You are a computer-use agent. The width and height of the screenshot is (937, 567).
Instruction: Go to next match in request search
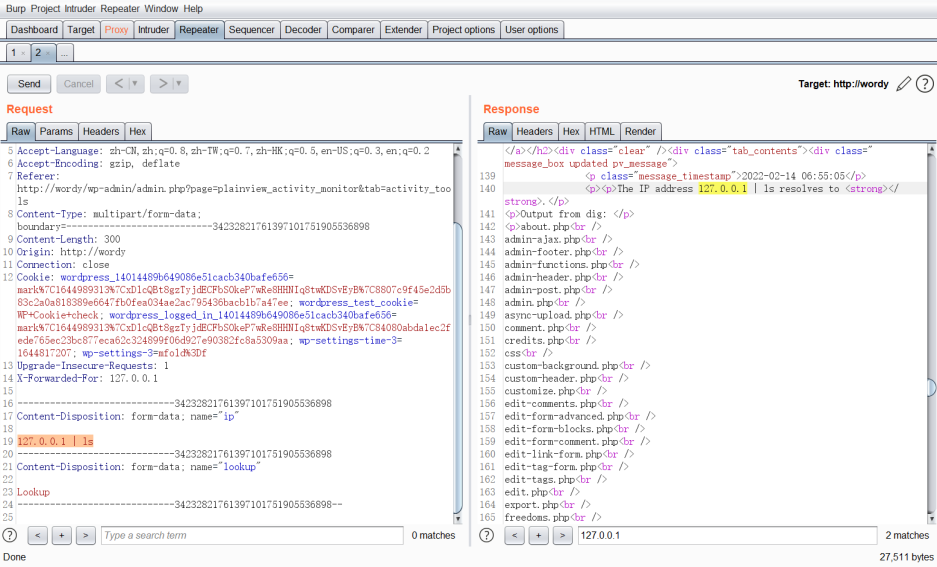[x=85, y=535]
